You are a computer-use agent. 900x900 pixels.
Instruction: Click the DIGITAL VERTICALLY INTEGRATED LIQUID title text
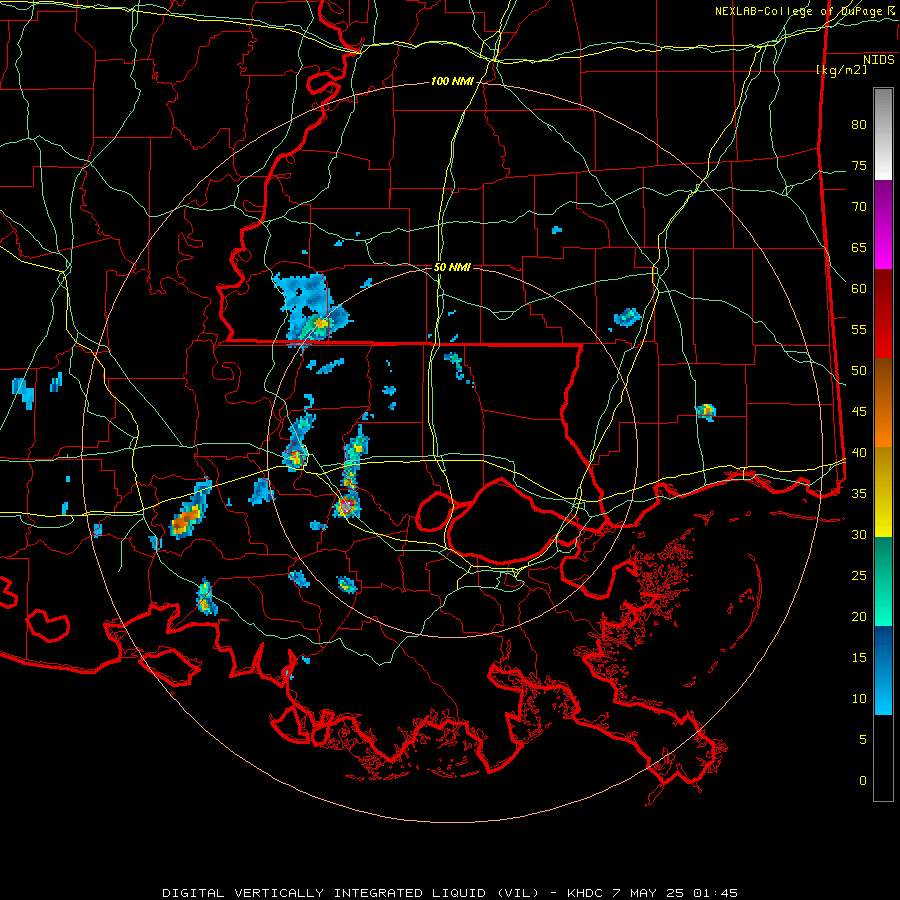click(x=326, y=893)
